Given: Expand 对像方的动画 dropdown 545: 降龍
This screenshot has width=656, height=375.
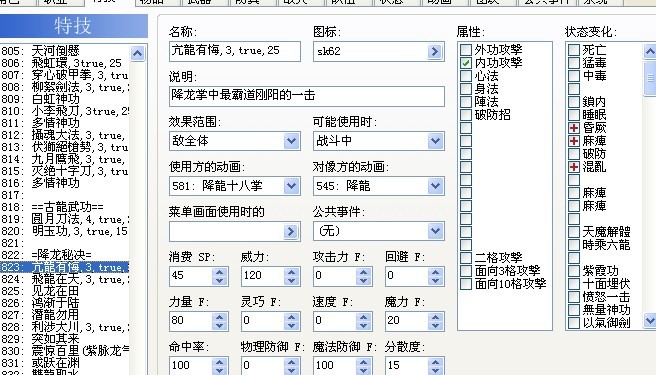Looking at the screenshot, I should 379,186.
